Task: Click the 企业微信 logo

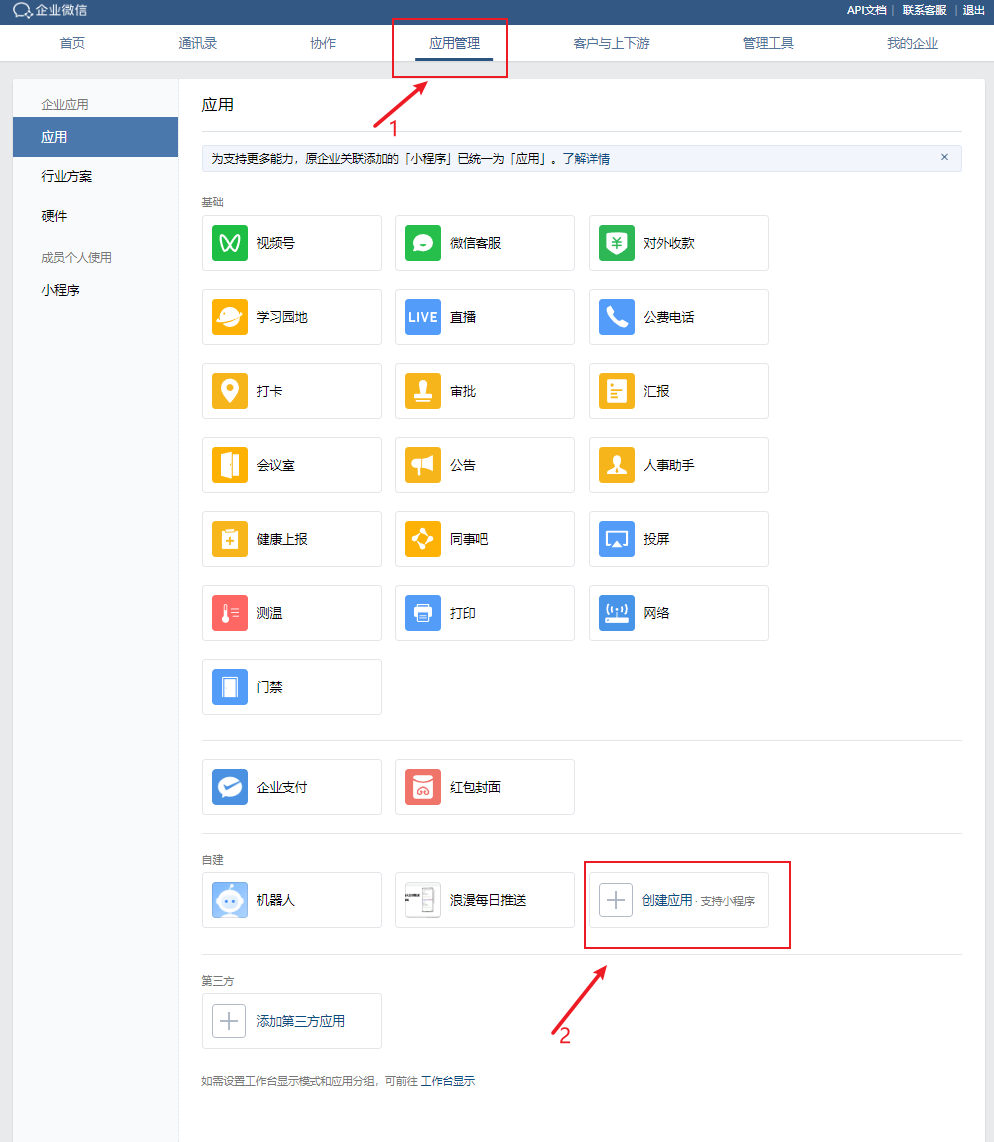Action: point(50,10)
